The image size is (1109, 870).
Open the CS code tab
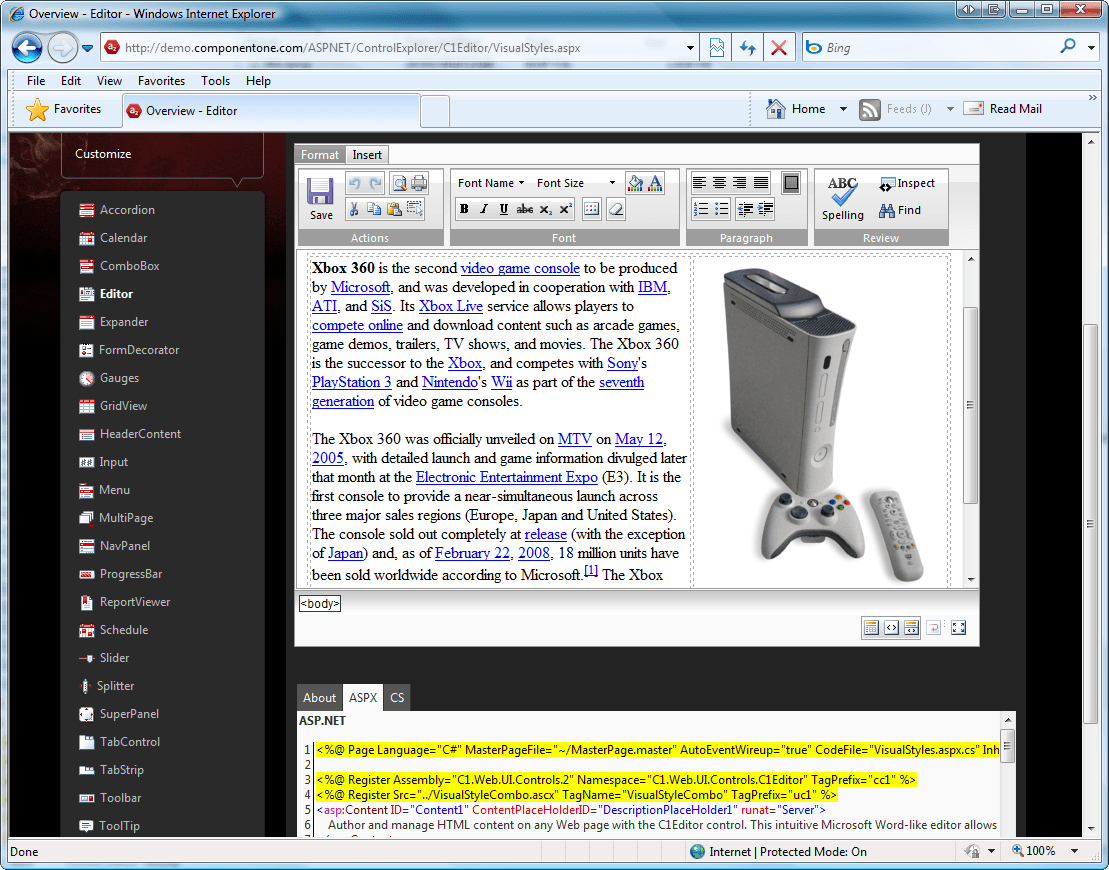(397, 697)
